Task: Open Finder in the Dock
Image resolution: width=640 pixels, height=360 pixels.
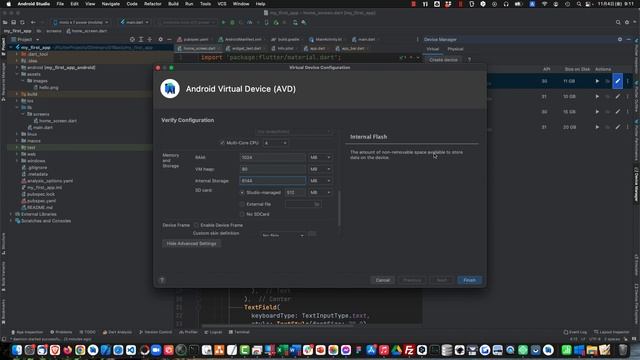Action: [17, 350]
